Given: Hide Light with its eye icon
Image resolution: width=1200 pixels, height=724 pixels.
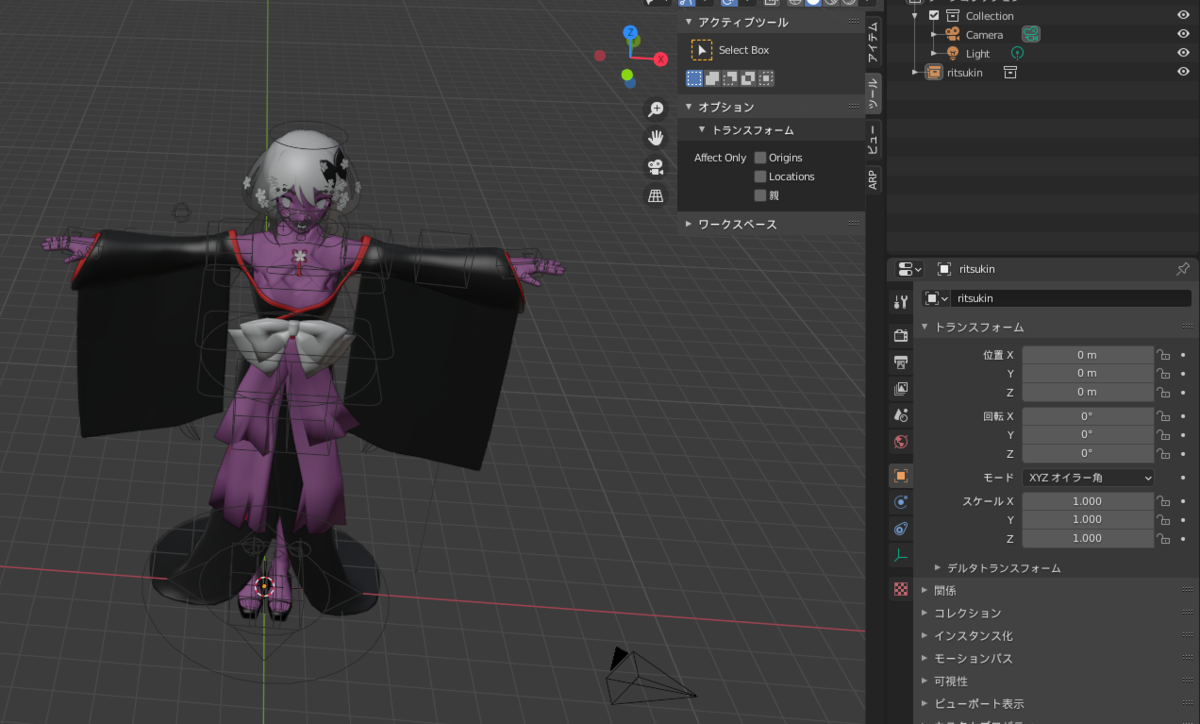Looking at the screenshot, I should pyautogui.click(x=1183, y=53).
